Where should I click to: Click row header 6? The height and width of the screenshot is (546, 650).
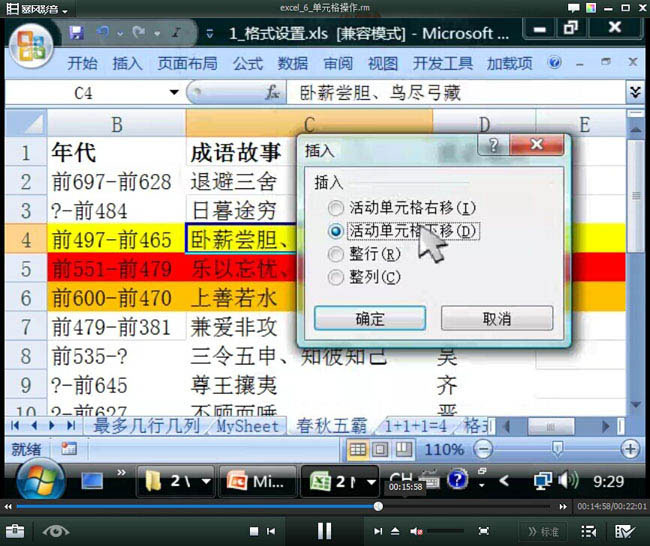pyautogui.click(x=26, y=298)
